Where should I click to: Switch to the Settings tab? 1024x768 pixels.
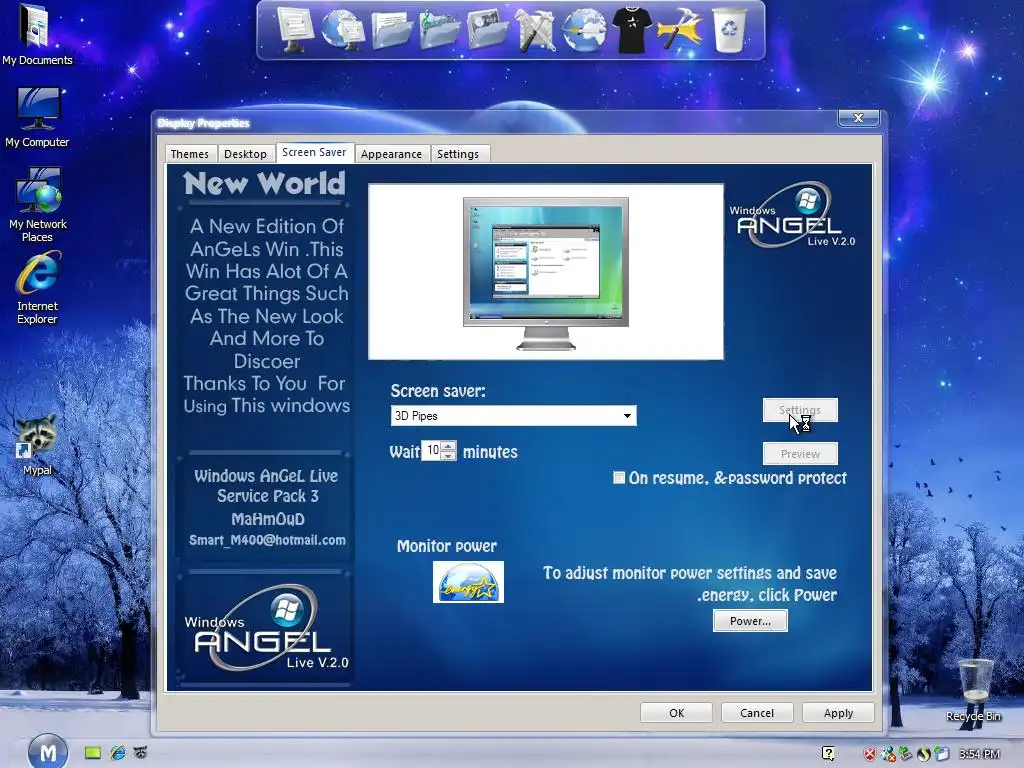tap(458, 154)
